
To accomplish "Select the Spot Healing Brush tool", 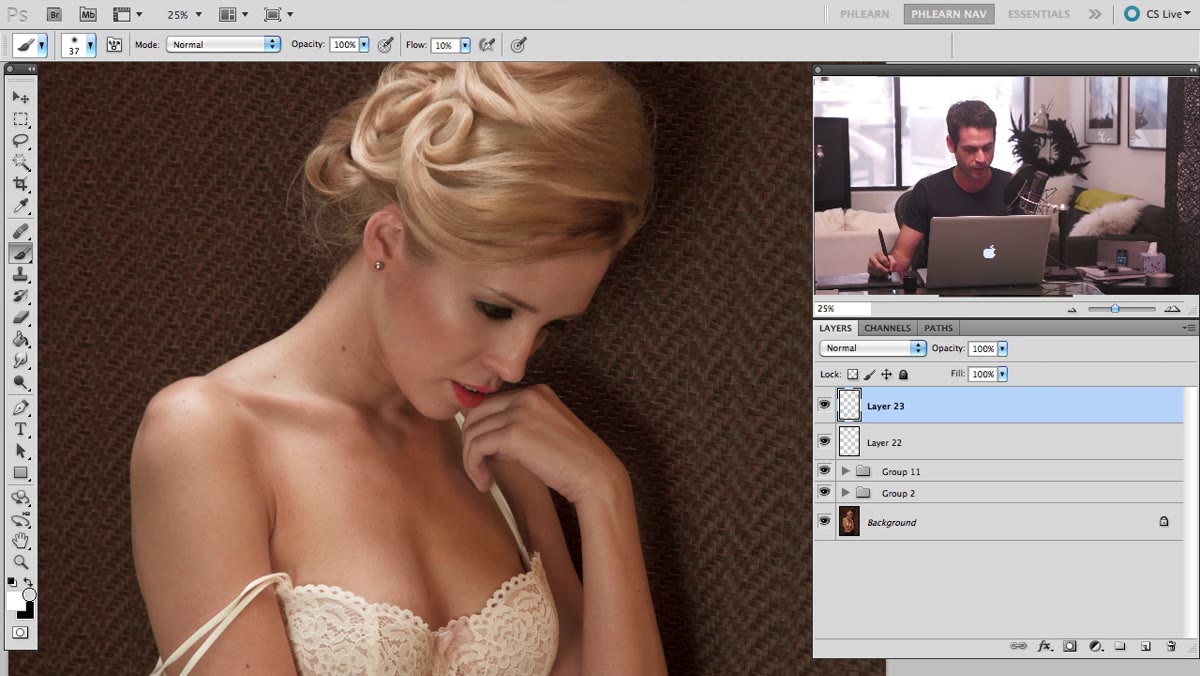I will [20, 232].
